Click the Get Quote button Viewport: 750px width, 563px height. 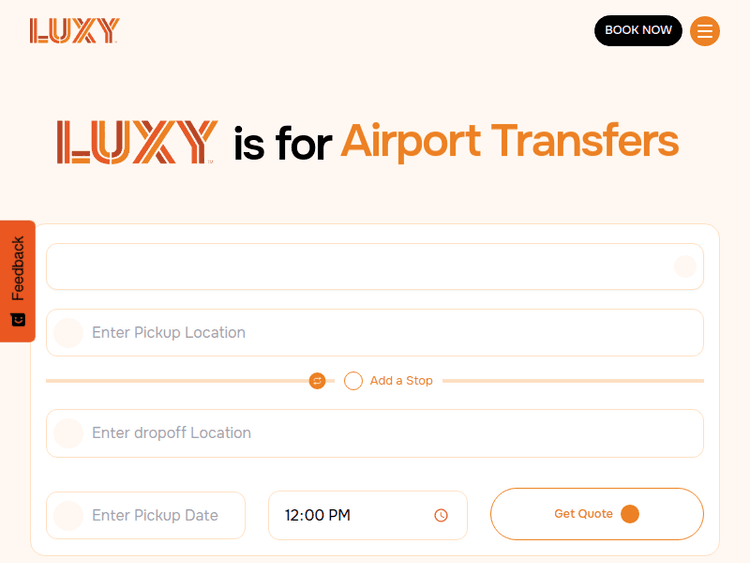(583, 514)
